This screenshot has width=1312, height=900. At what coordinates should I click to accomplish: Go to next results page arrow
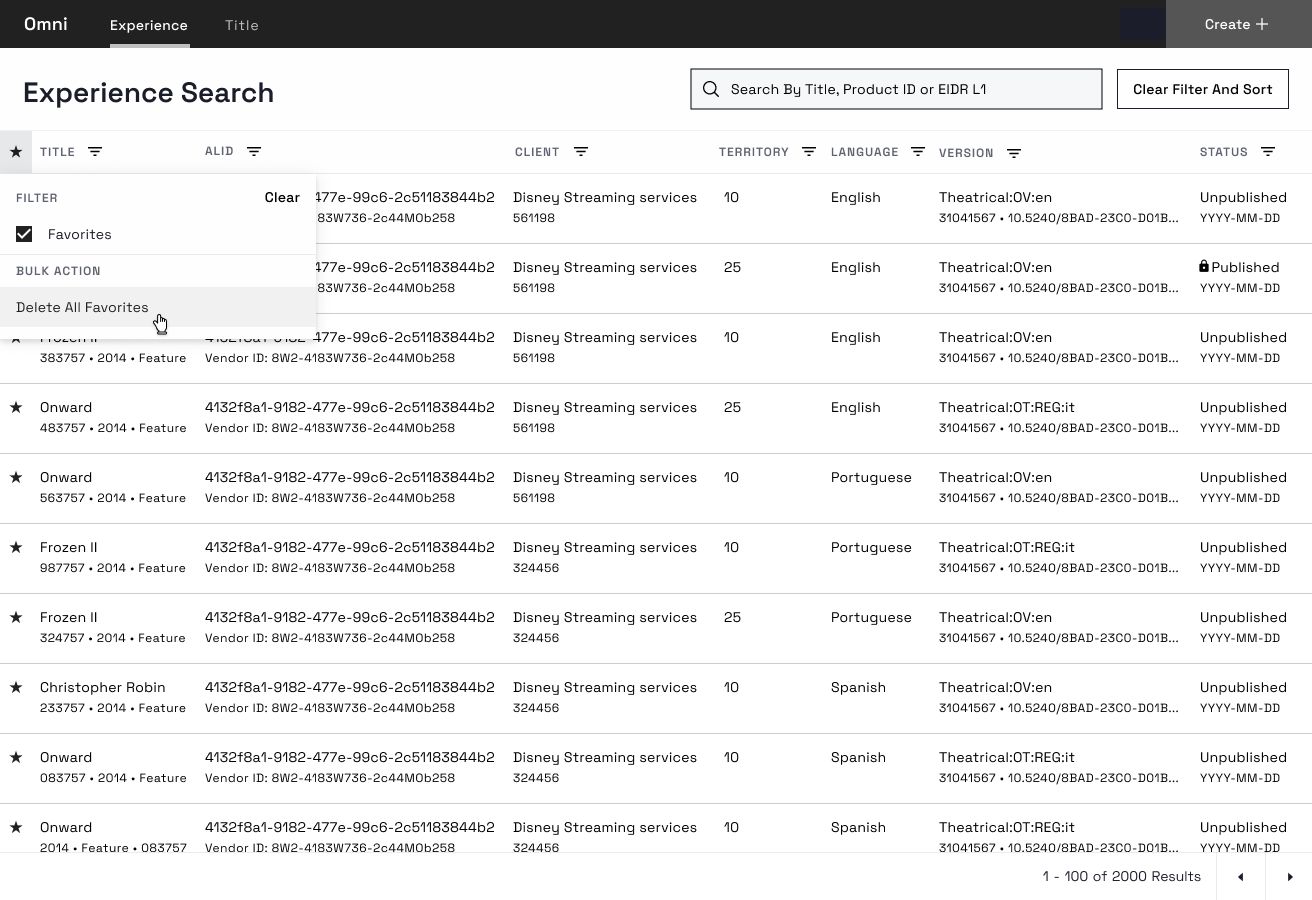coord(1289,877)
